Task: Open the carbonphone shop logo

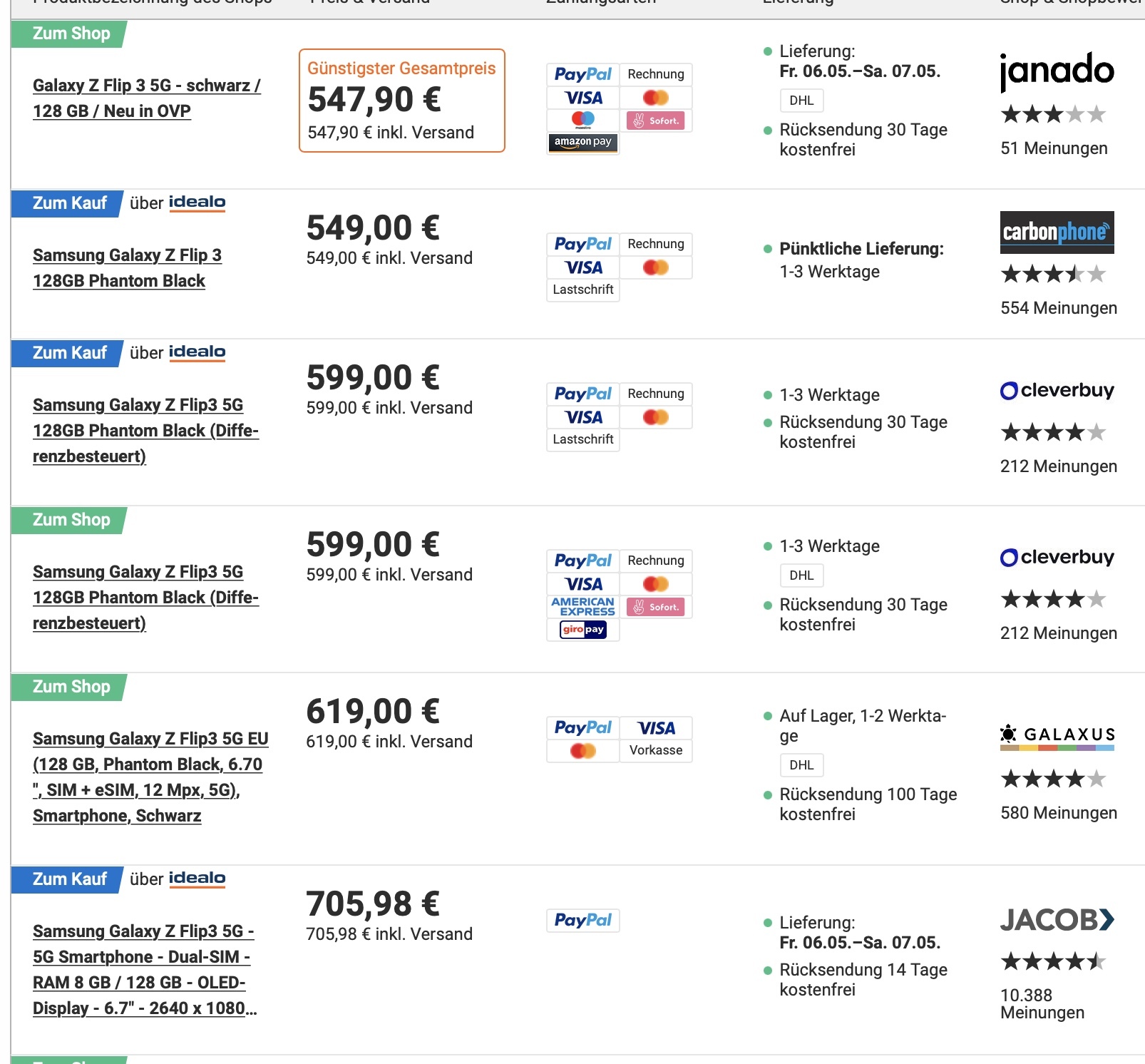Action: point(1057,232)
